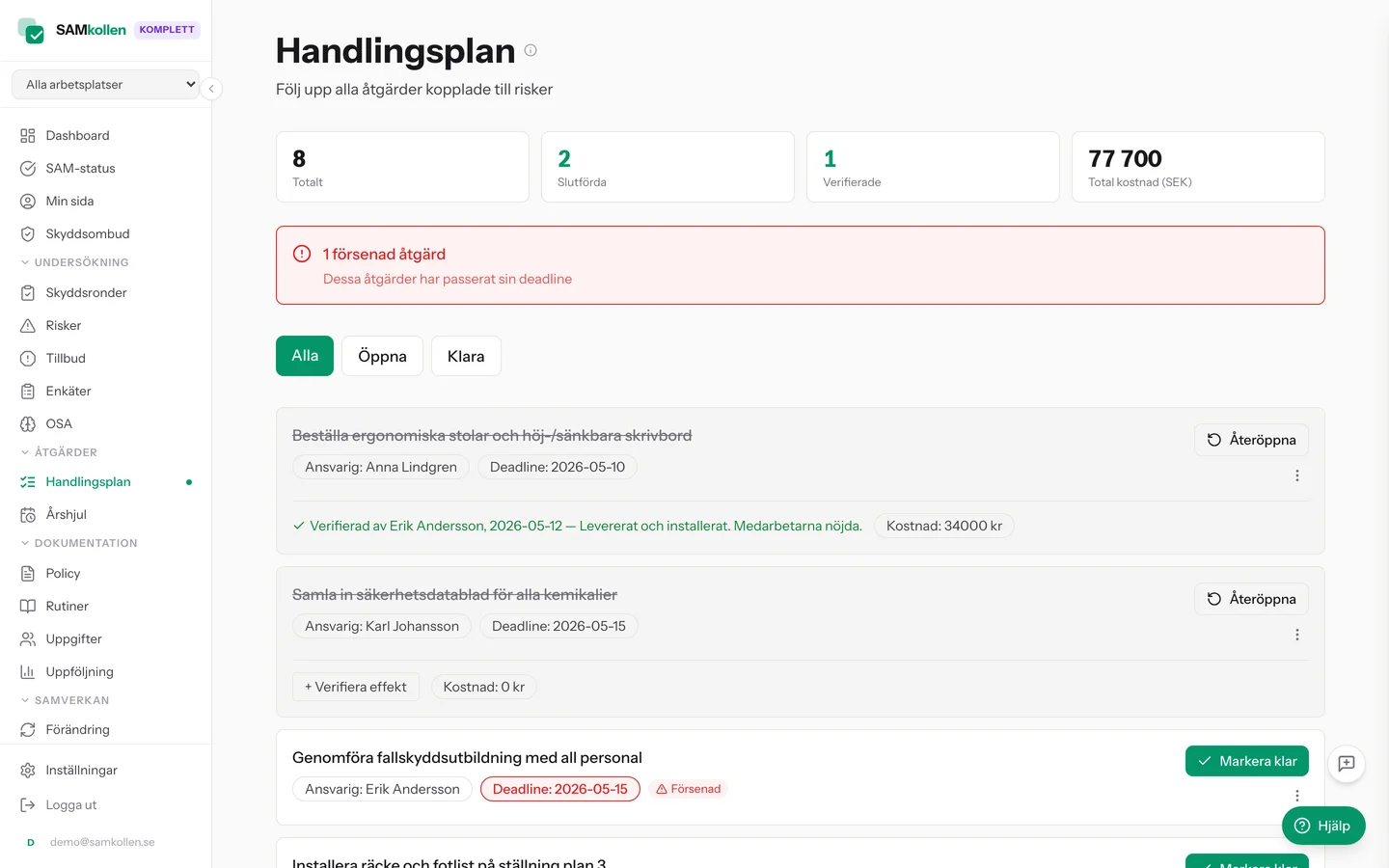
Task: Go to Dashboard menu item
Action: point(105,136)
